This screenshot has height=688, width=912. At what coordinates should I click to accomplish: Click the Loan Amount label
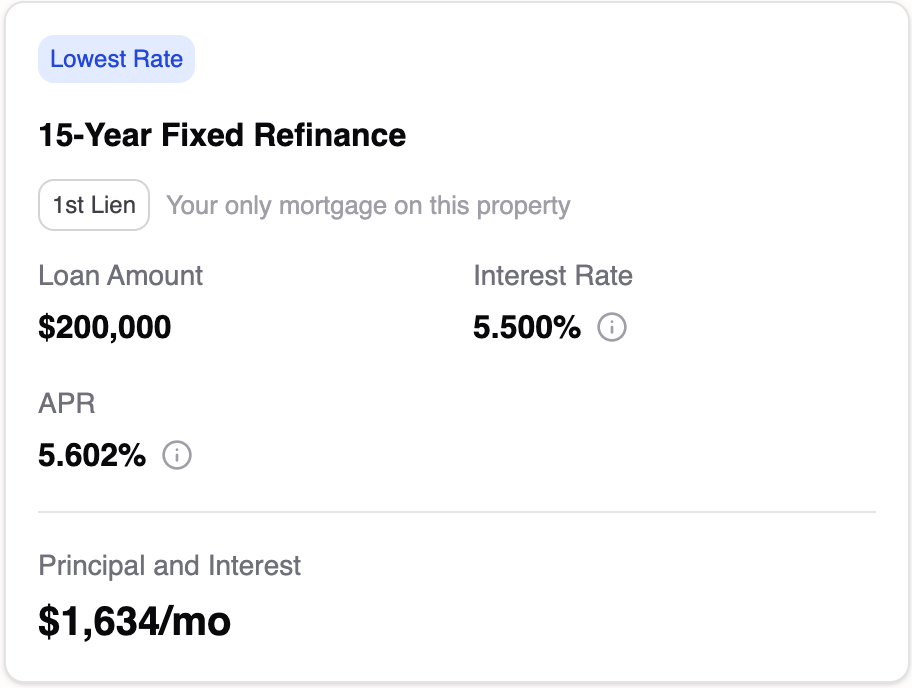(120, 276)
